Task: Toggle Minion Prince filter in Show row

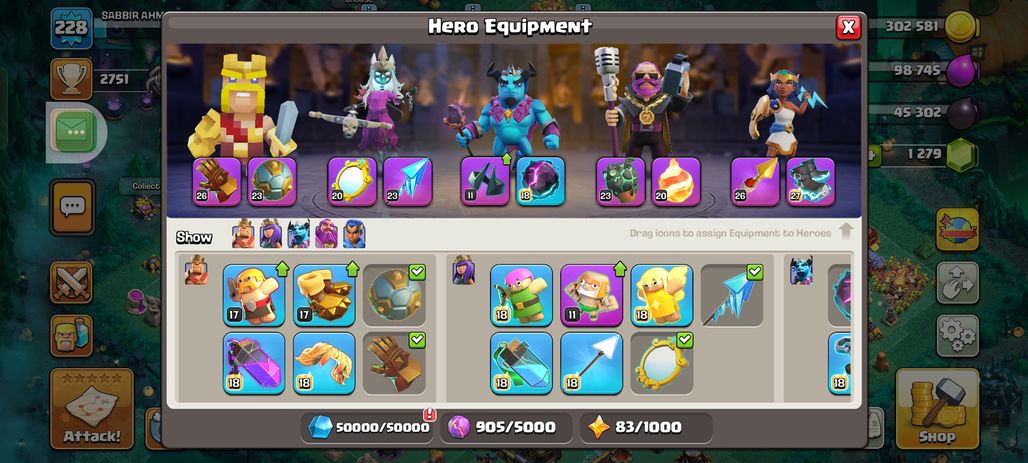Action: click(x=298, y=234)
